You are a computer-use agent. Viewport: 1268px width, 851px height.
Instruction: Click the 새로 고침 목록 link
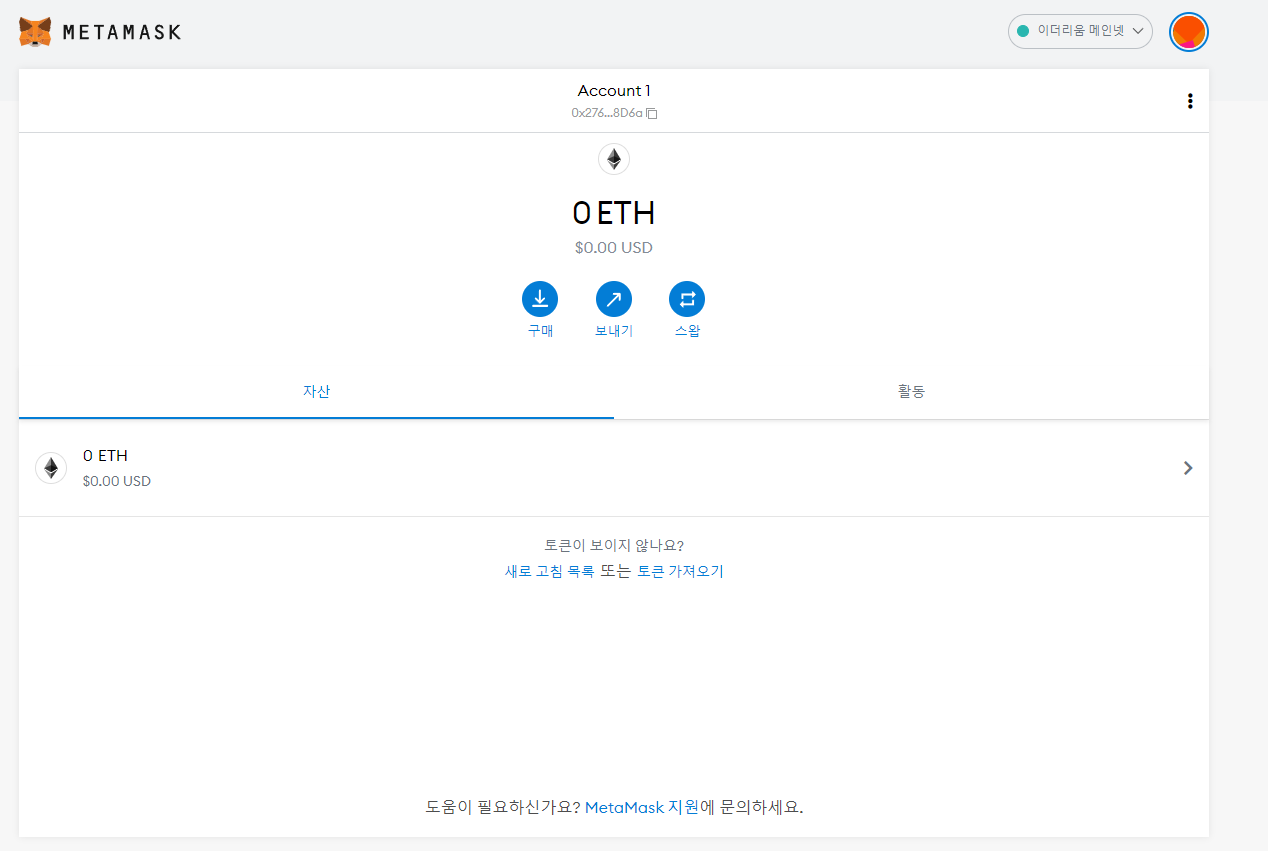549,572
